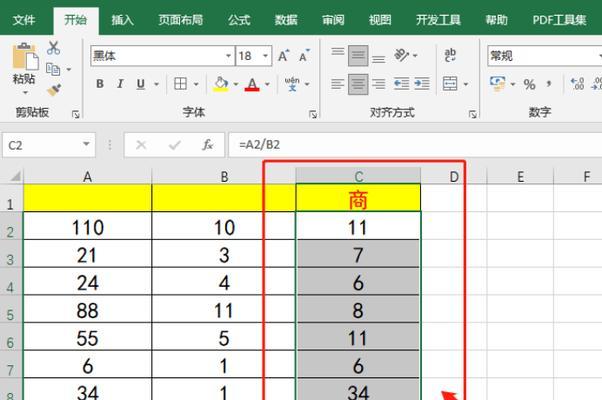Open font size 18 dropdown
Image resolution: width=602 pixels, height=400 pixels.
coord(265,56)
